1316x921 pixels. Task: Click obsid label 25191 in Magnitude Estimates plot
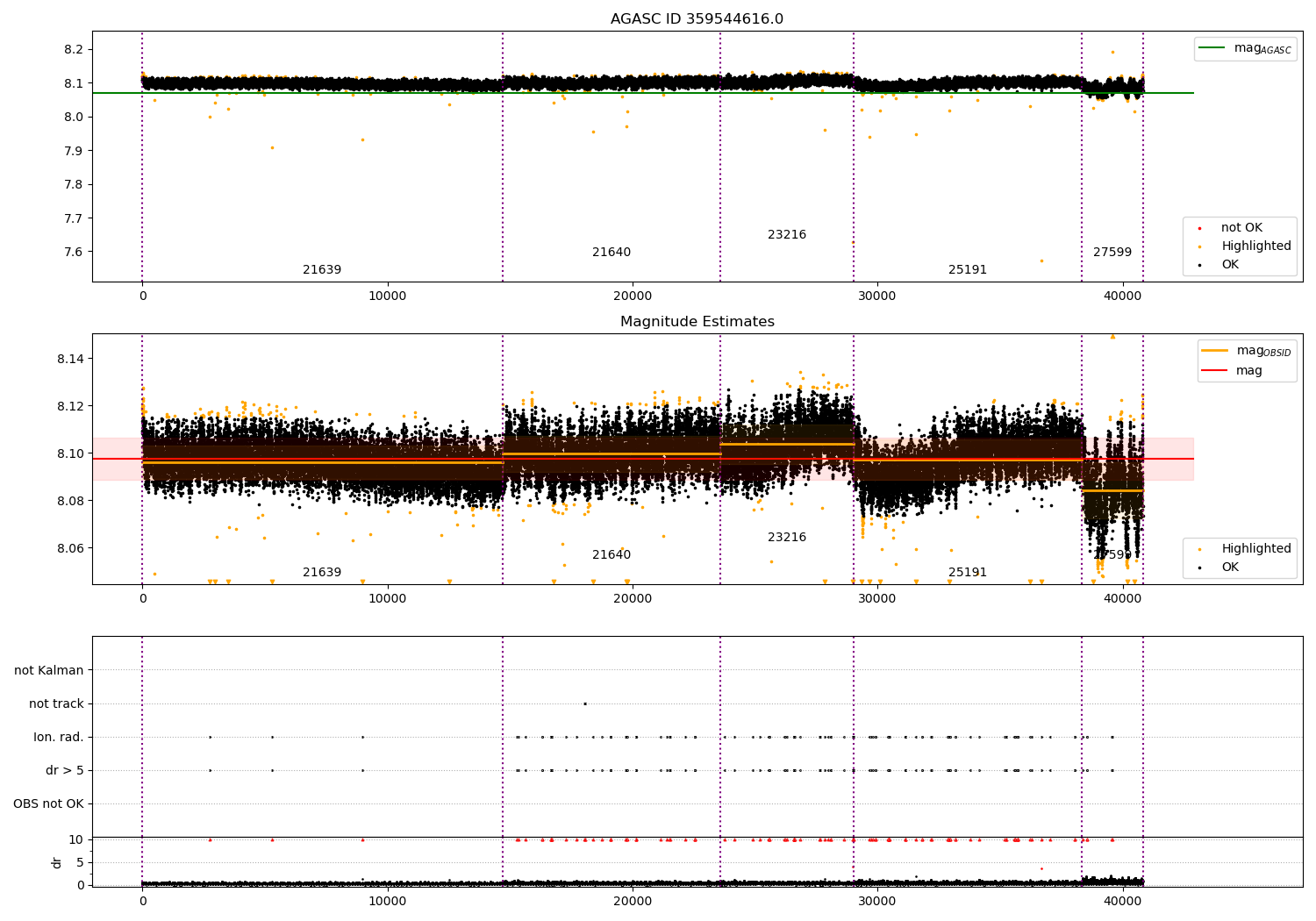coord(968,573)
